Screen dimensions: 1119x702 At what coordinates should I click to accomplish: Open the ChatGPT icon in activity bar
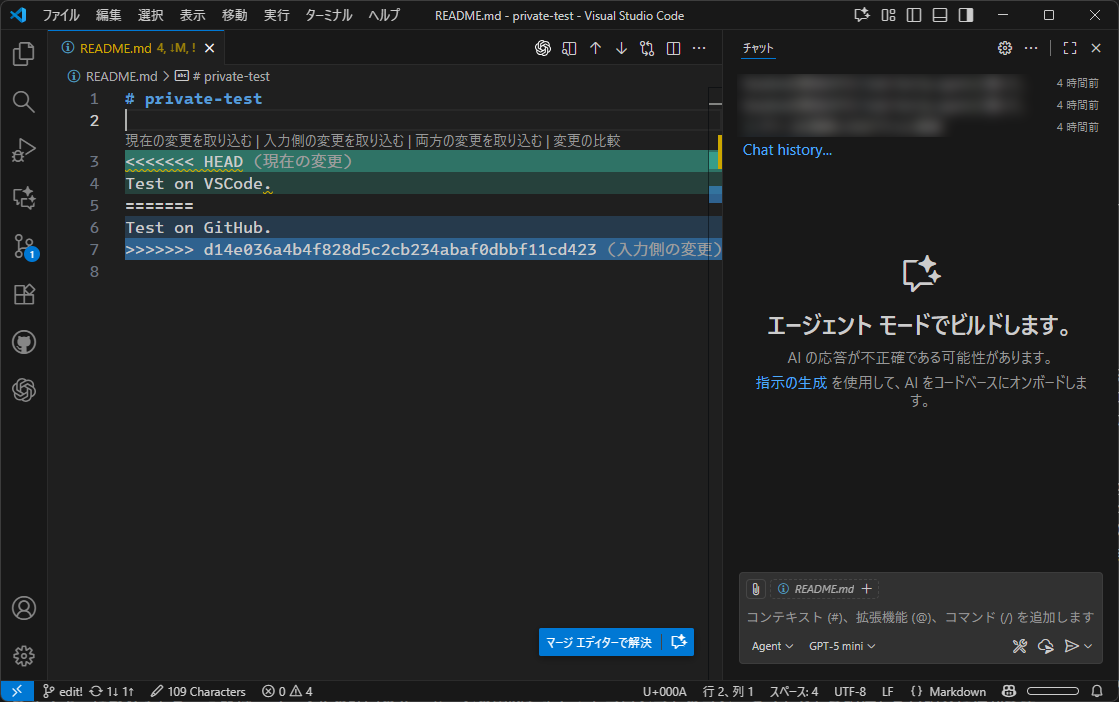coord(24,390)
